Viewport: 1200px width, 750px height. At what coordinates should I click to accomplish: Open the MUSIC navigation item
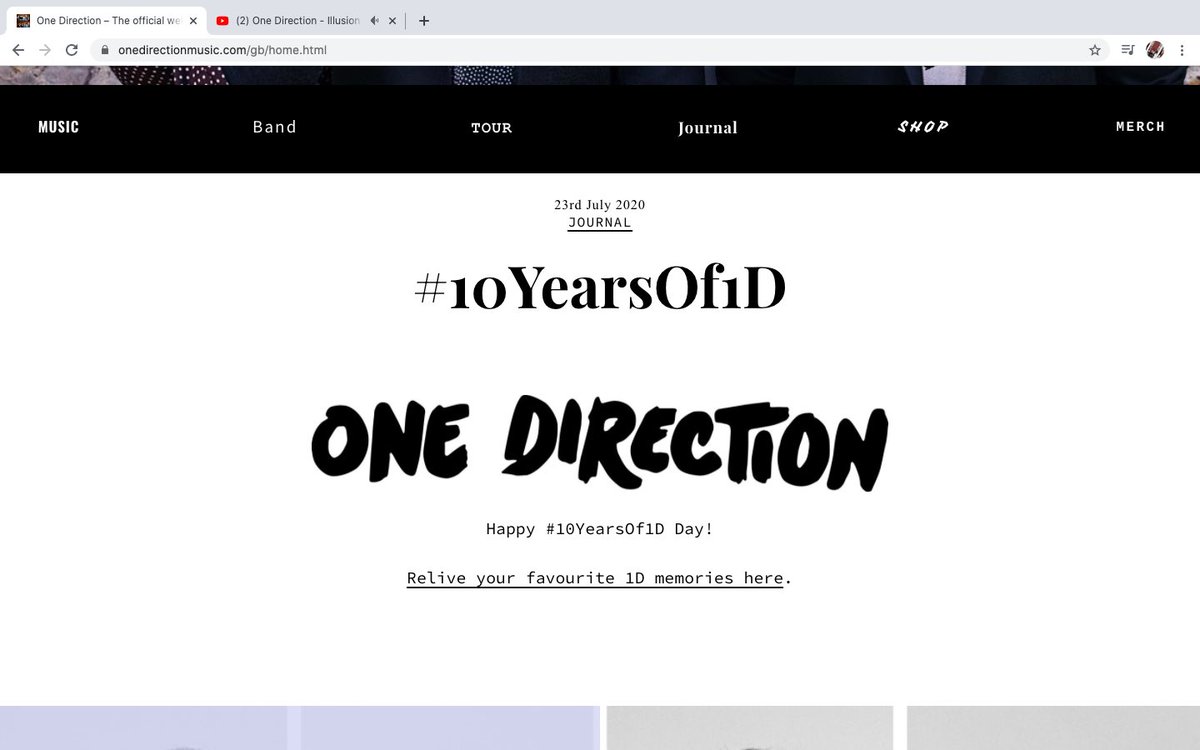pyautogui.click(x=58, y=127)
